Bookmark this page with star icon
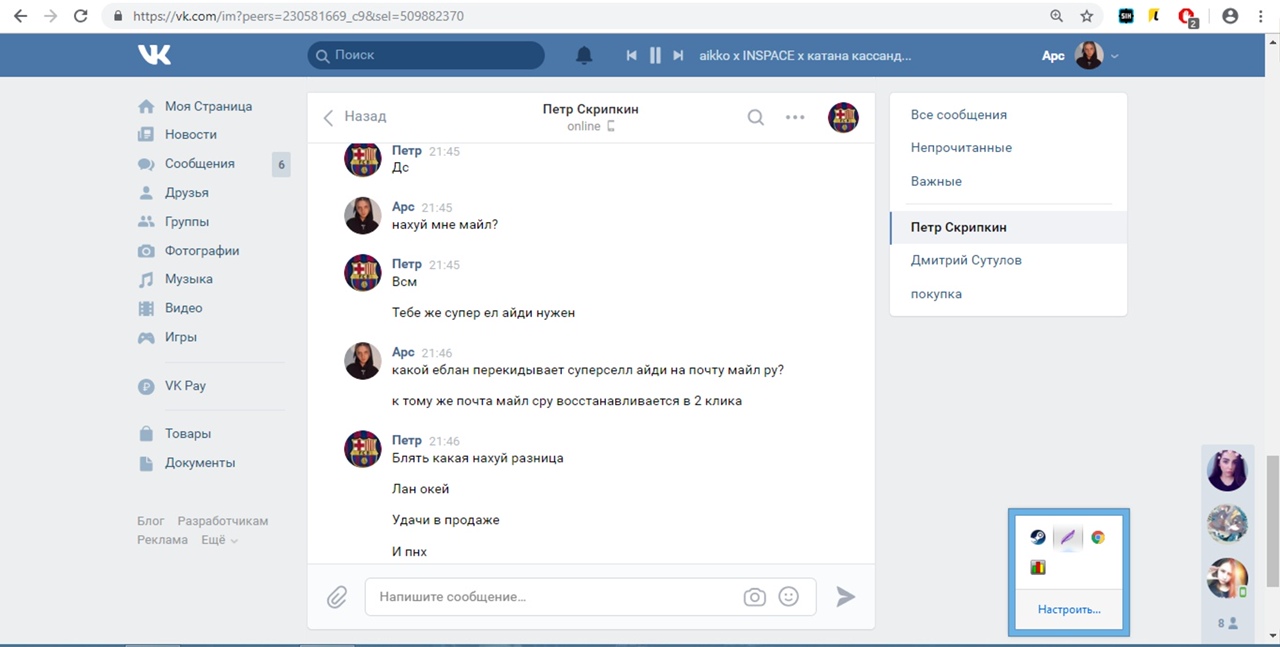This screenshot has height=647, width=1280. (x=1087, y=16)
